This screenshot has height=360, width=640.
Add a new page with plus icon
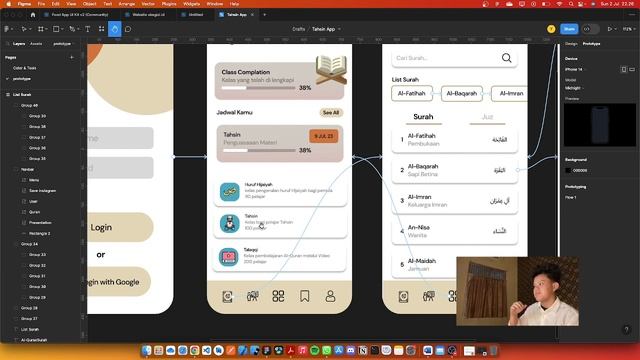pos(72,58)
